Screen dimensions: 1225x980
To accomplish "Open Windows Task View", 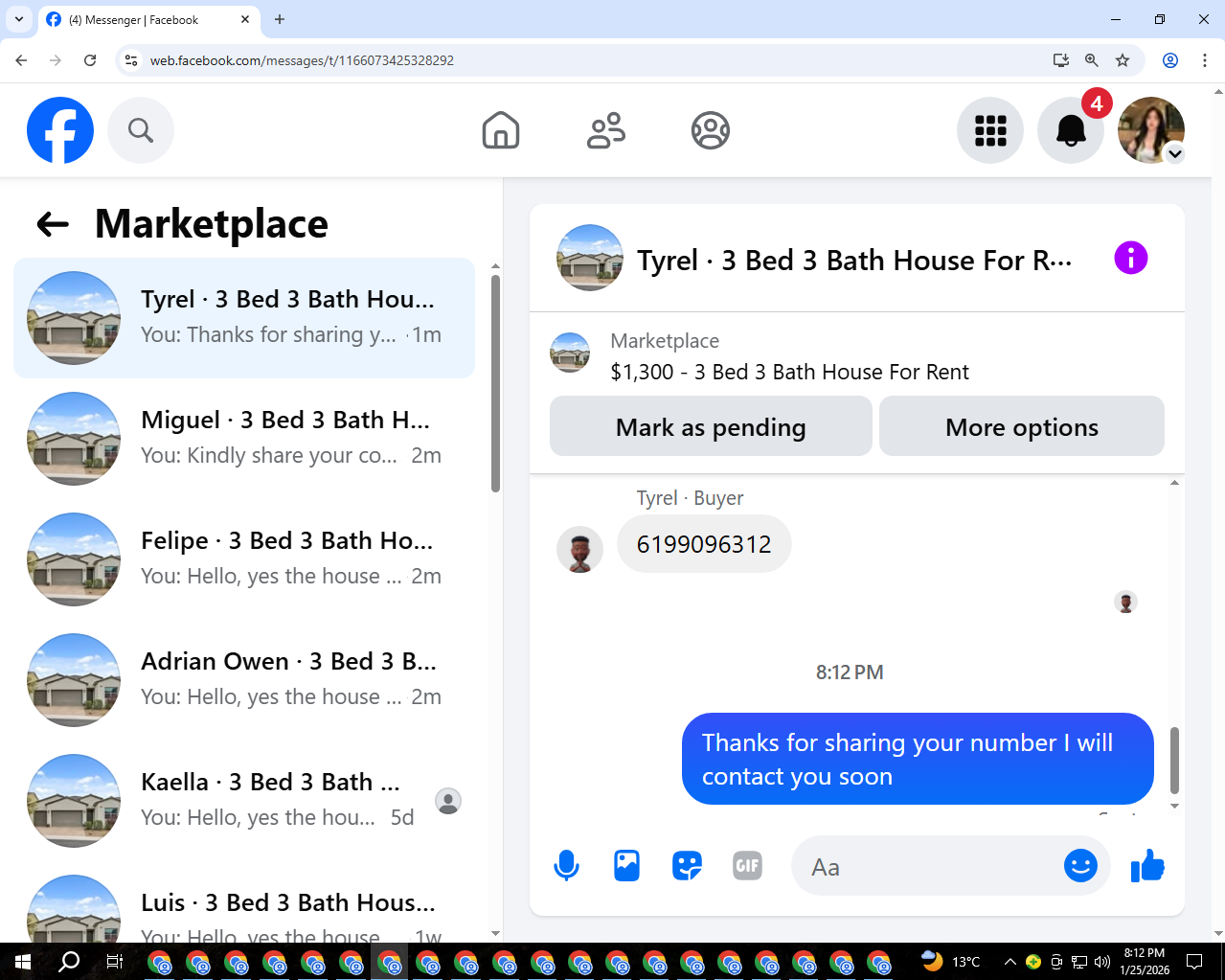I will [114, 962].
